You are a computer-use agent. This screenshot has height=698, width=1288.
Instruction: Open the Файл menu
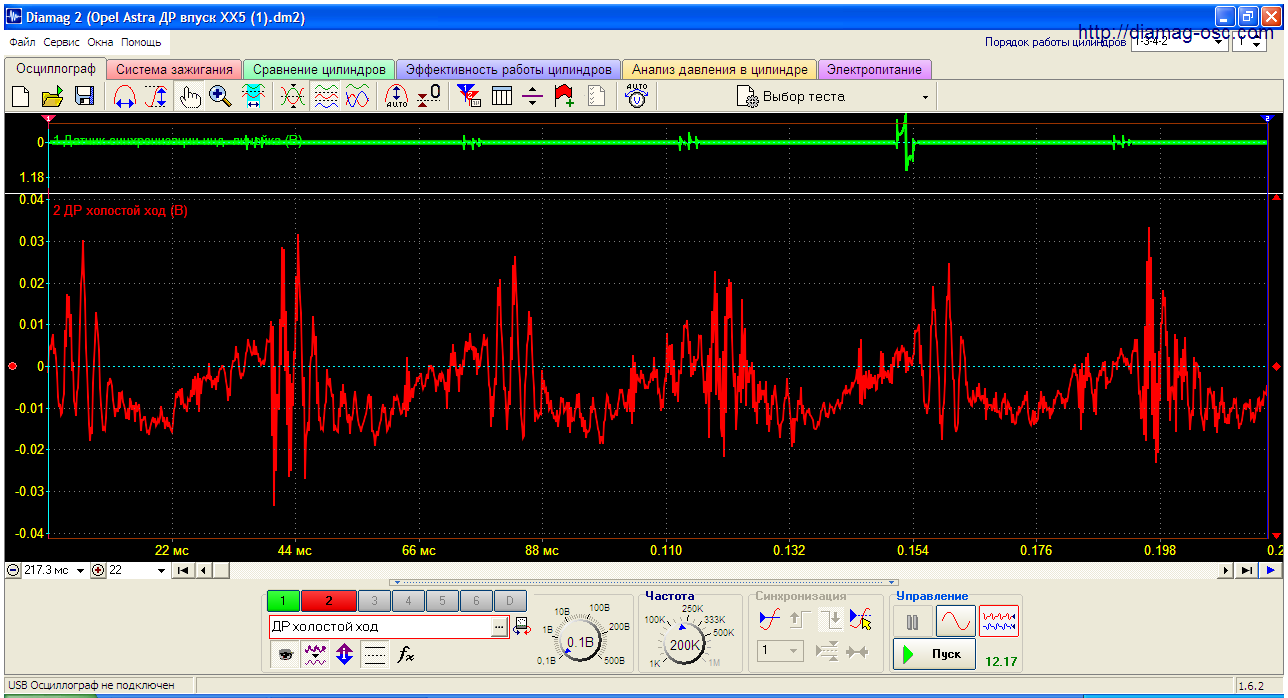(22, 43)
